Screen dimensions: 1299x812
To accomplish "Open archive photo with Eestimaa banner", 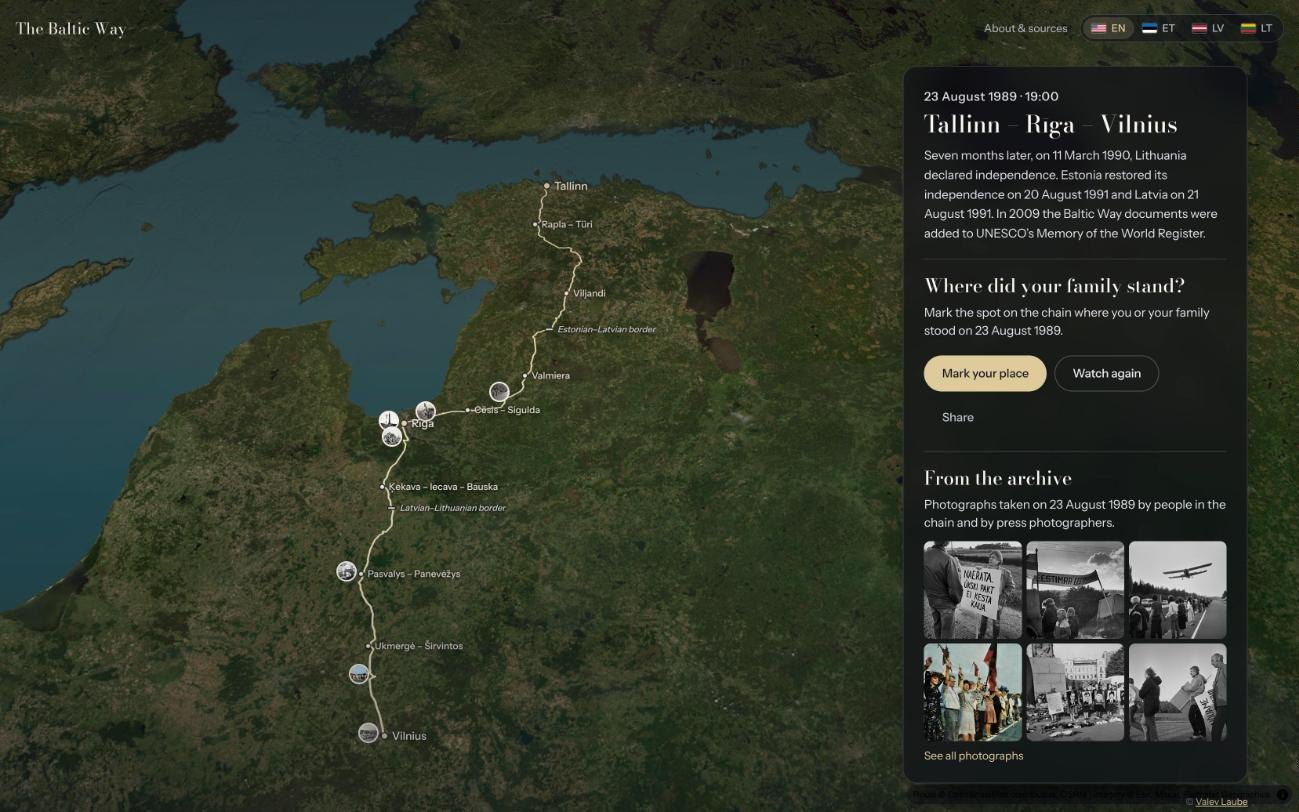I will 1075,590.
